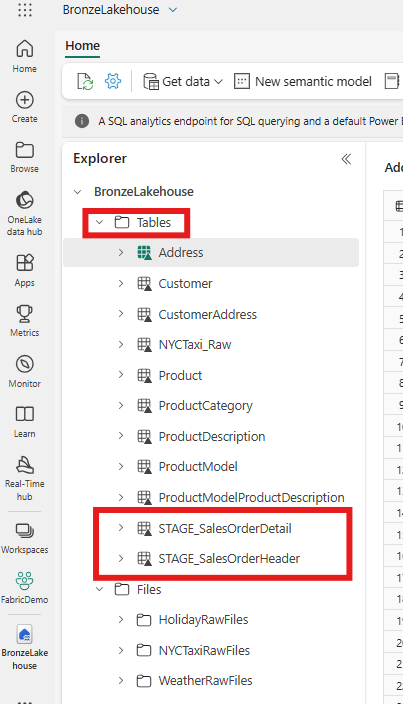Select the ProductDescription table
The image size is (403, 704).
click(212, 436)
